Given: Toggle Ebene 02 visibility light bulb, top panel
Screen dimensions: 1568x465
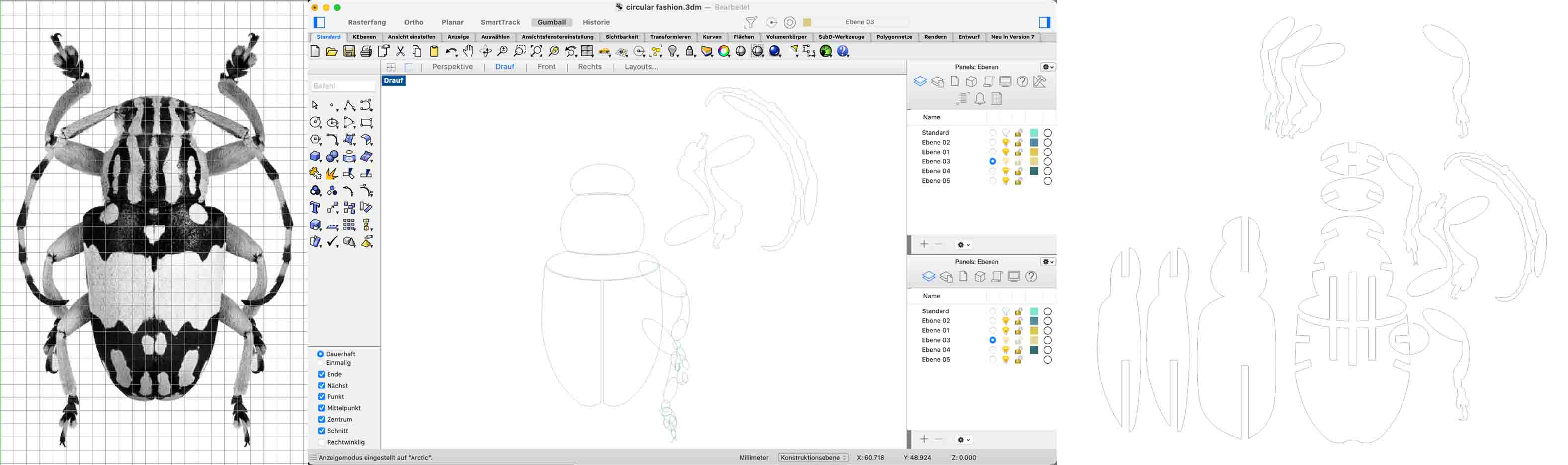Looking at the screenshot, I should [x=1005, y=143].
